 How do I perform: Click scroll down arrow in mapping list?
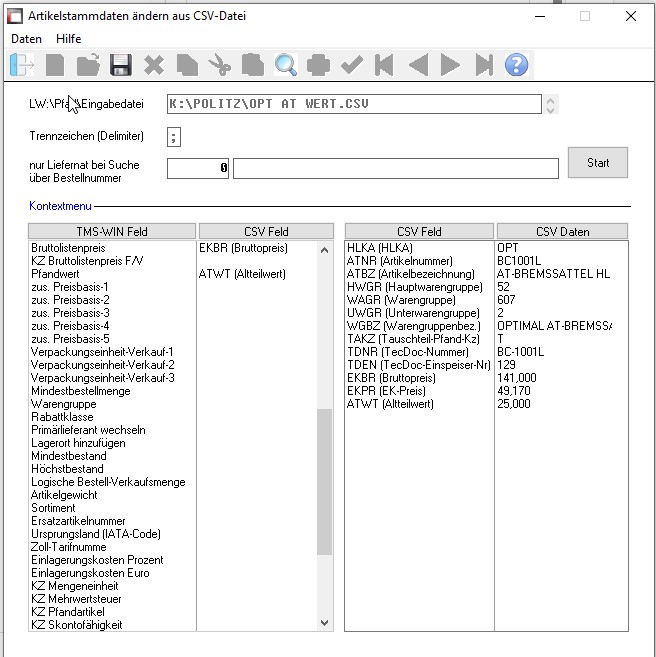(324, 623)
